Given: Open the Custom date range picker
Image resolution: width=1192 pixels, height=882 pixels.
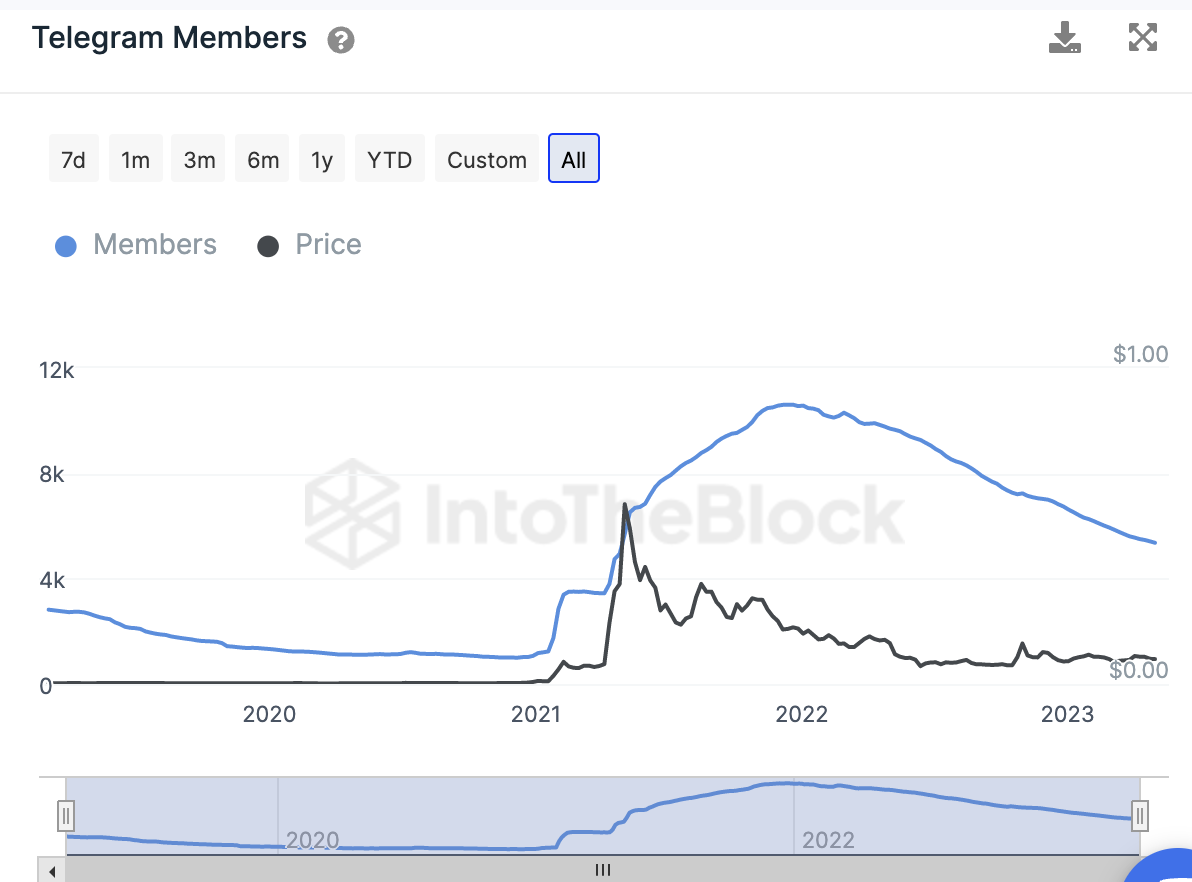Looking at the screenshot, I should coord(487,160).
